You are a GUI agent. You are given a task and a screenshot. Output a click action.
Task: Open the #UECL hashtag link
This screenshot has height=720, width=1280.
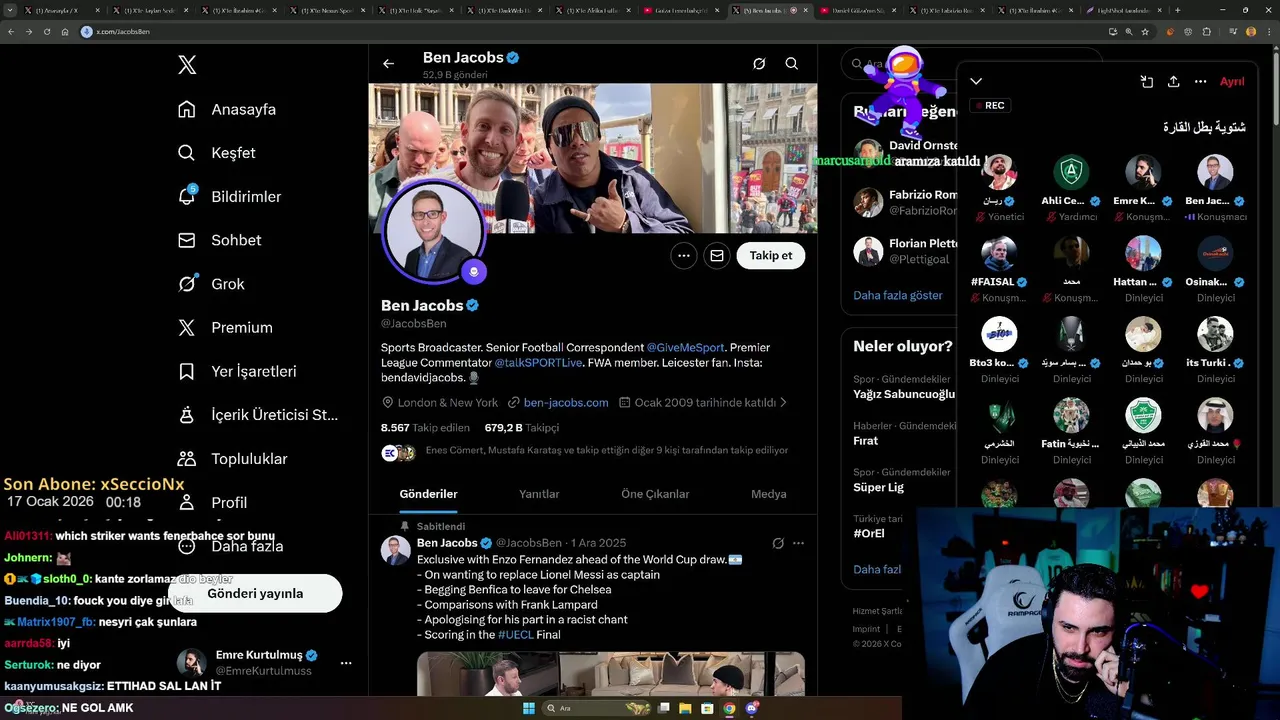pyautogui.click(x=516, y=634)
